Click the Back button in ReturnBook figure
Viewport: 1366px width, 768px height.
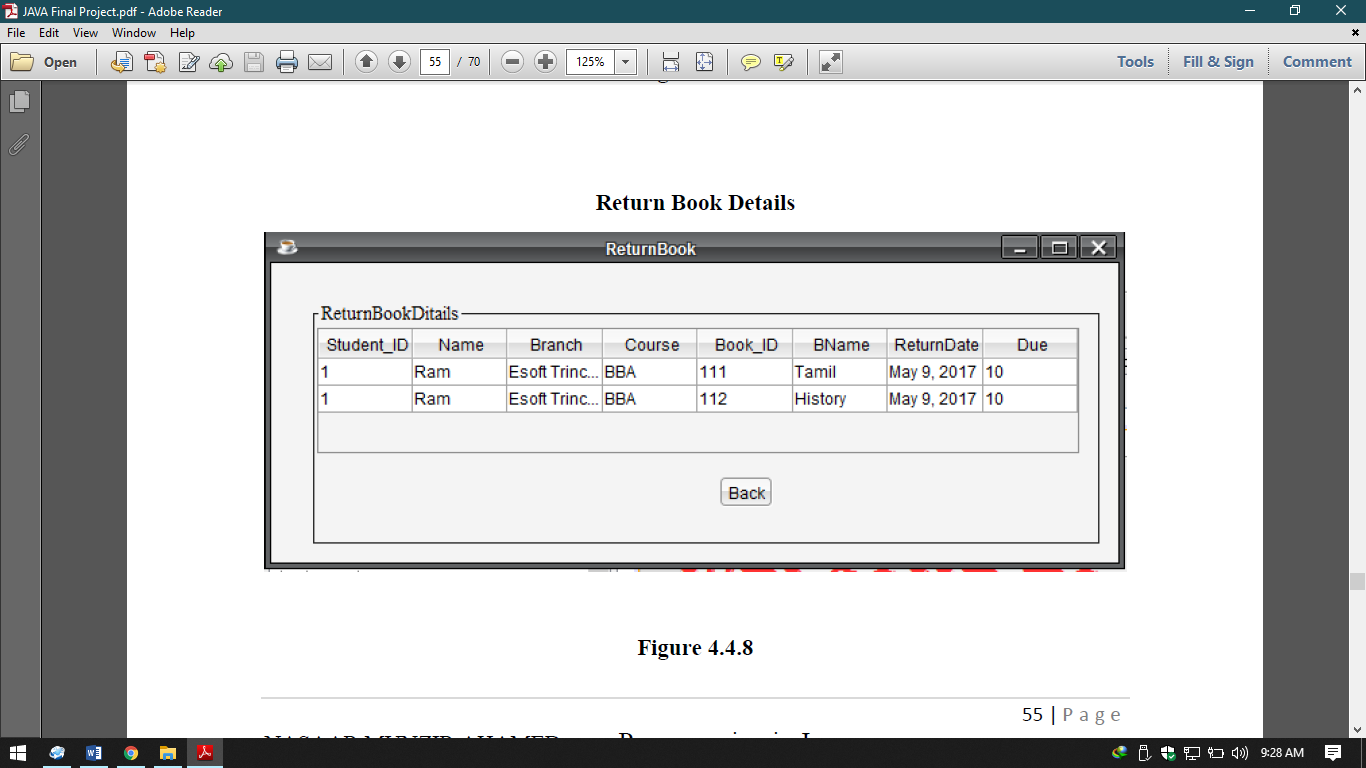(746, 493)
